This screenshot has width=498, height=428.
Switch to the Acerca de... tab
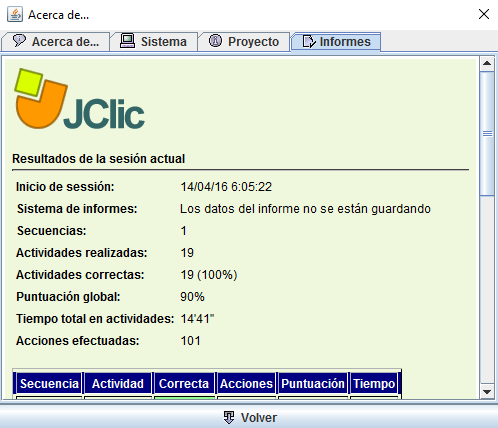pyautogui.click(x=56, y=42)
